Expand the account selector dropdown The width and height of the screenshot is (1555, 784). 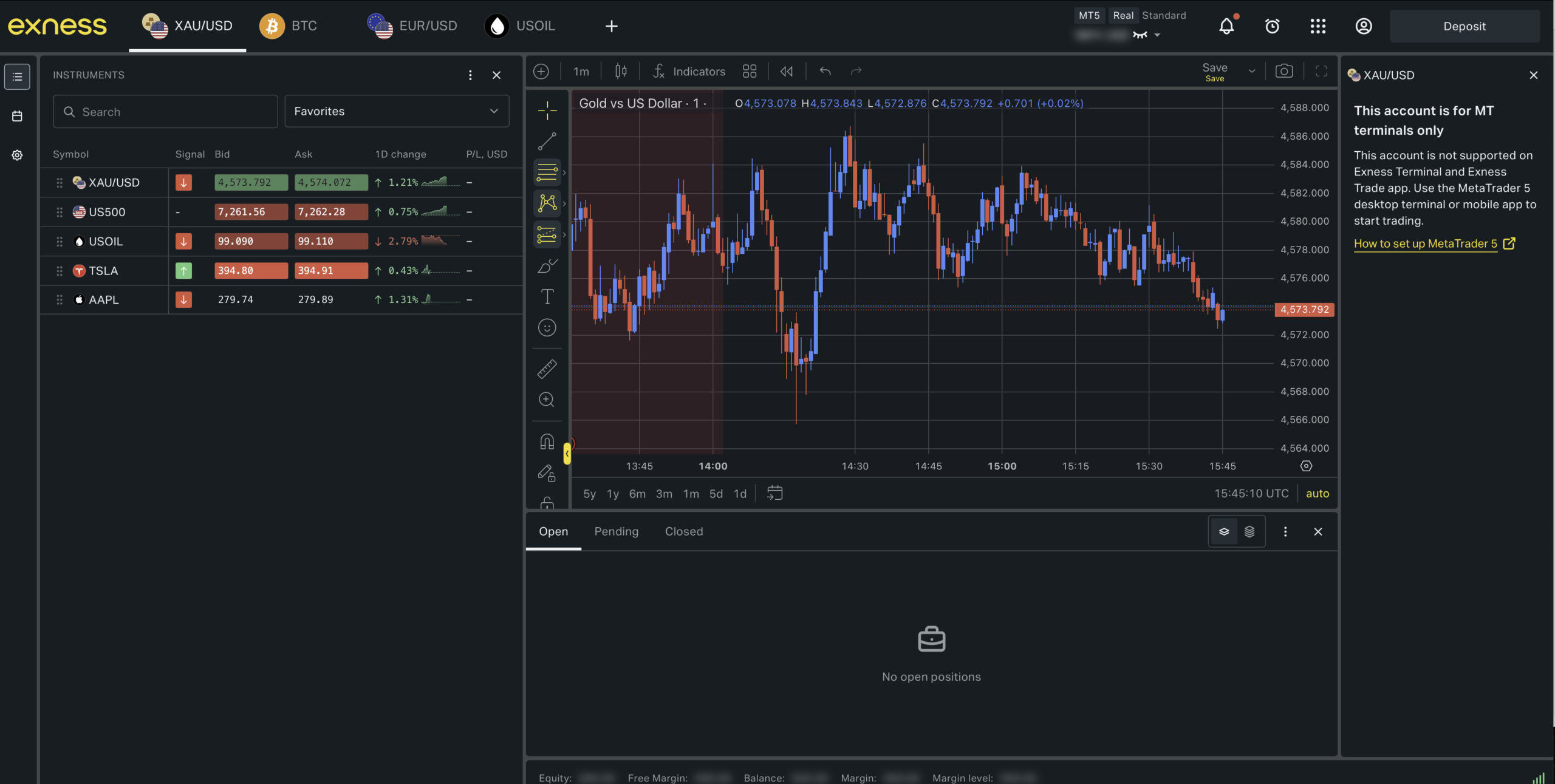(x=1157, y=35)
